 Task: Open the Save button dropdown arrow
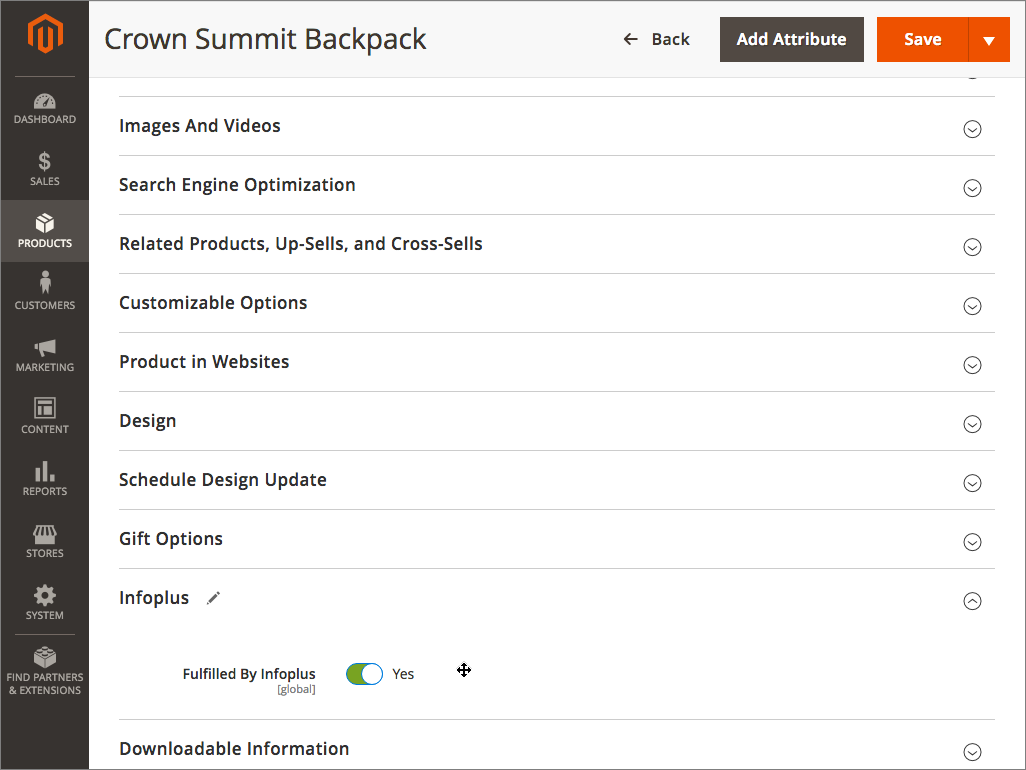pos(989,40)
